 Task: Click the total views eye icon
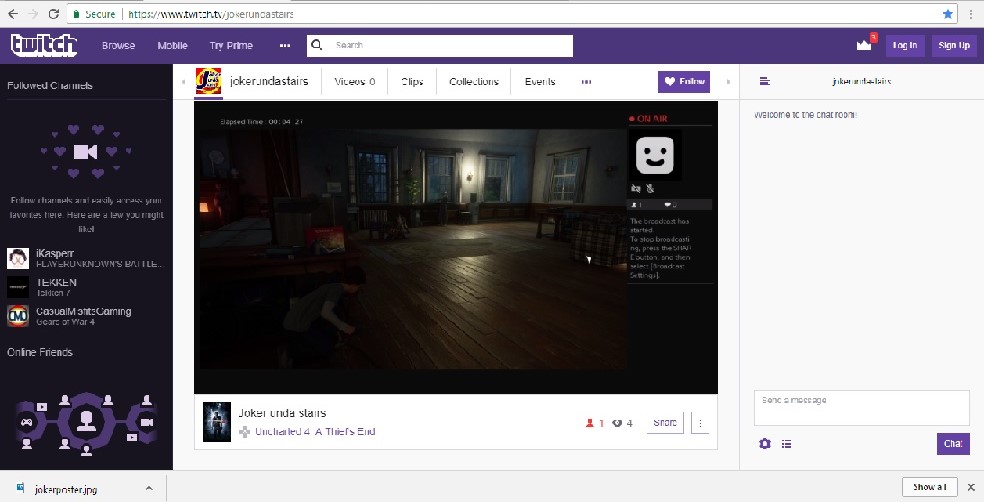[617, 423]
